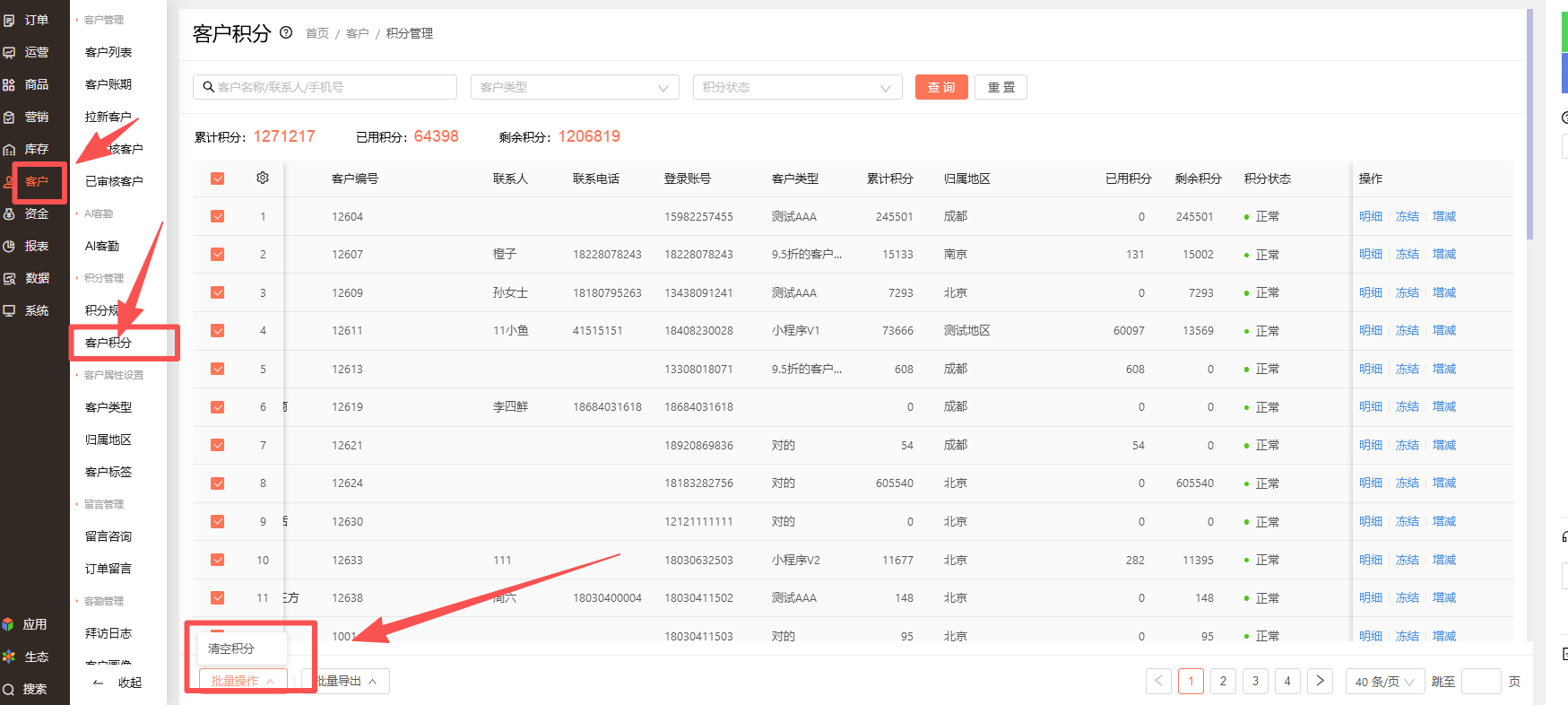Open the 营销 section icon

tap(9, 117)
